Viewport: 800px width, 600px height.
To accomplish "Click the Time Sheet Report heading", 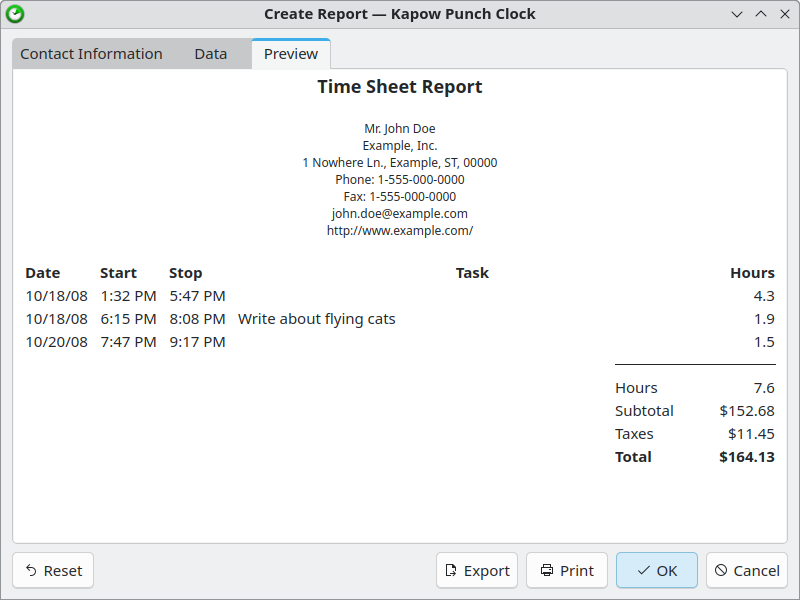I will (400, 87).
